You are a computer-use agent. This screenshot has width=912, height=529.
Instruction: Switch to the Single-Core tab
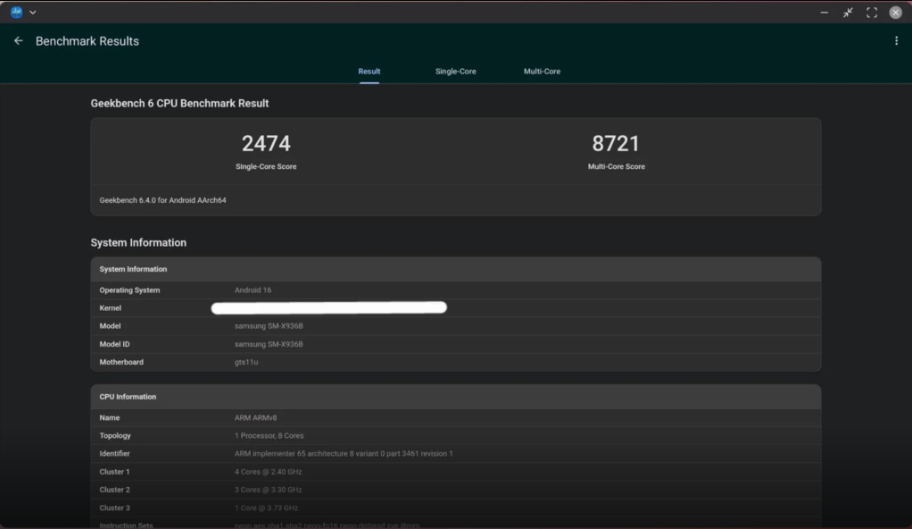[x=455, y=72]
